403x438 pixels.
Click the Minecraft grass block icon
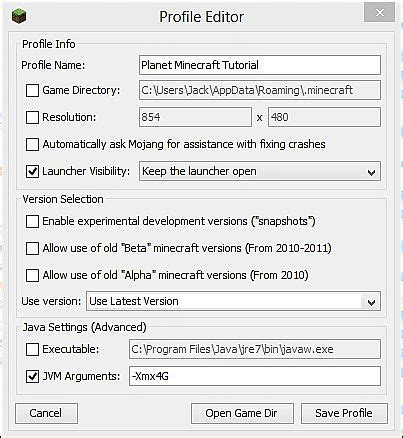click(x=19, y=16)
